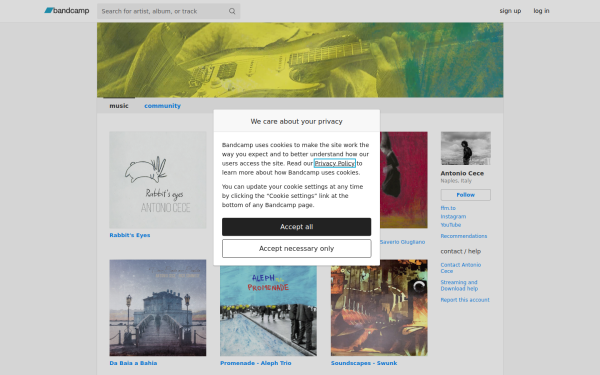This screenshot has height=375, width=600.
Task: Click the Bandcamp logo
Action: click(x=67, y=11)
